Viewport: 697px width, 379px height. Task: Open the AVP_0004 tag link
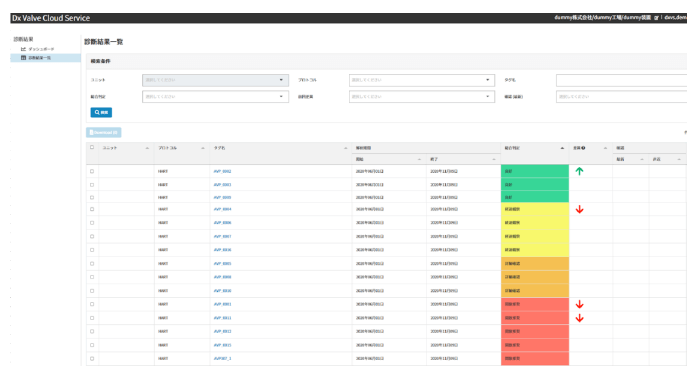tap(222, 209)
